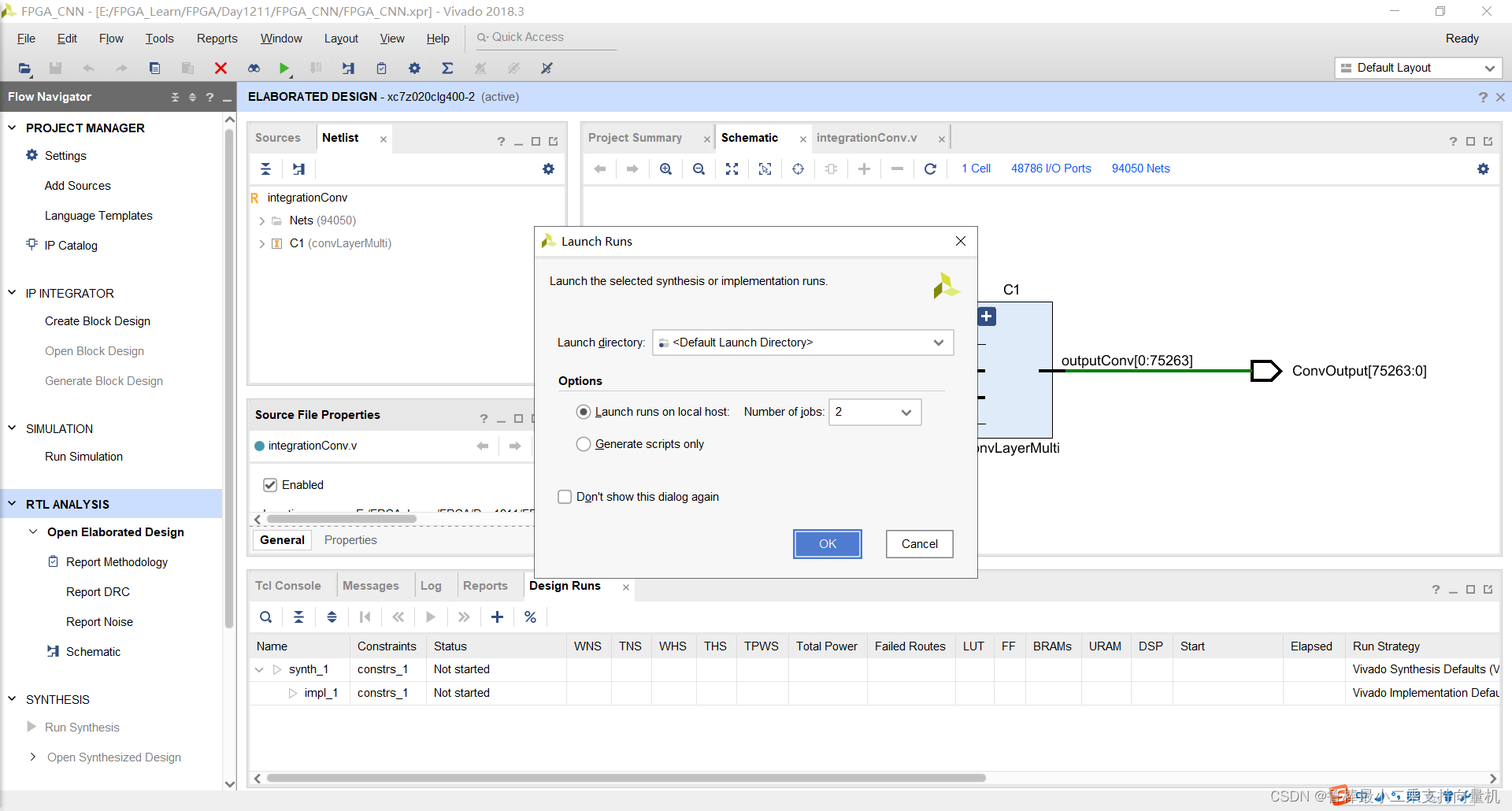Click the Design Runs search icon
Viewport: 1512px width, 811px height.
coord(265,617)
